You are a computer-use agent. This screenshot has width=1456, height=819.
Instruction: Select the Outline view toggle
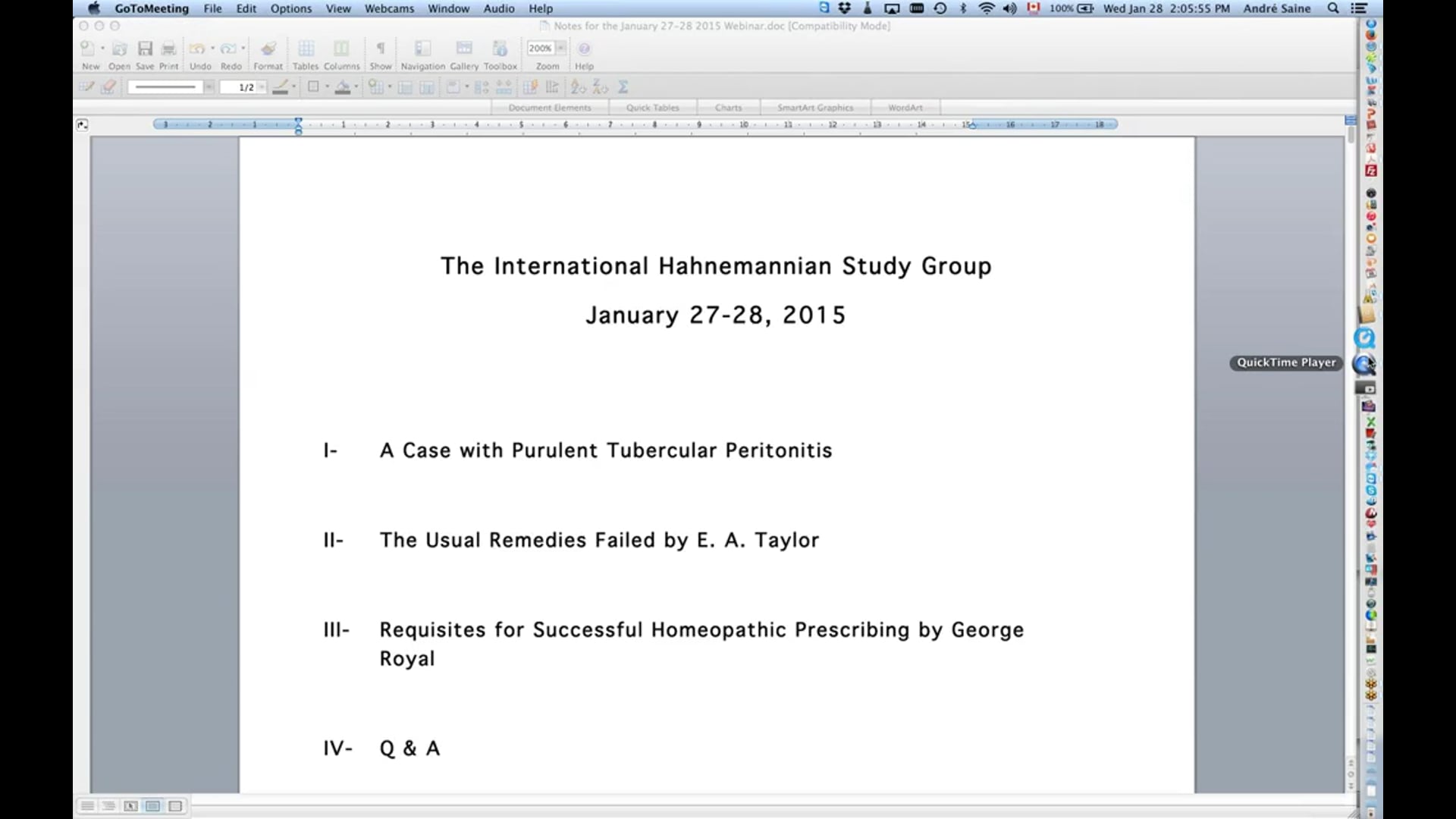[108, 806]
